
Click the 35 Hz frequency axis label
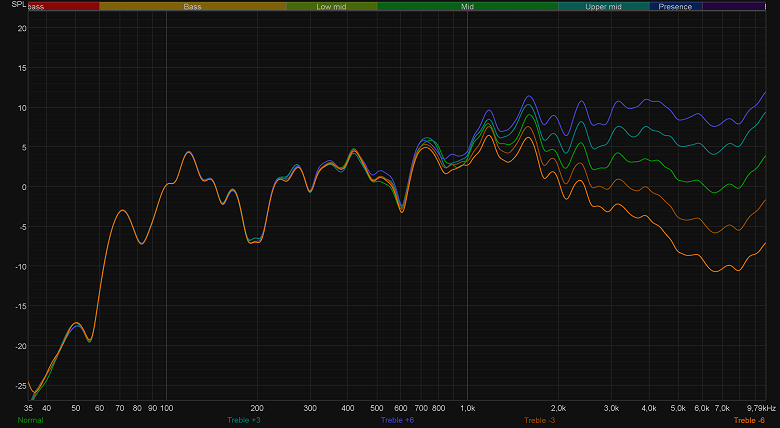pyautogui.click(x=28, y=408)
